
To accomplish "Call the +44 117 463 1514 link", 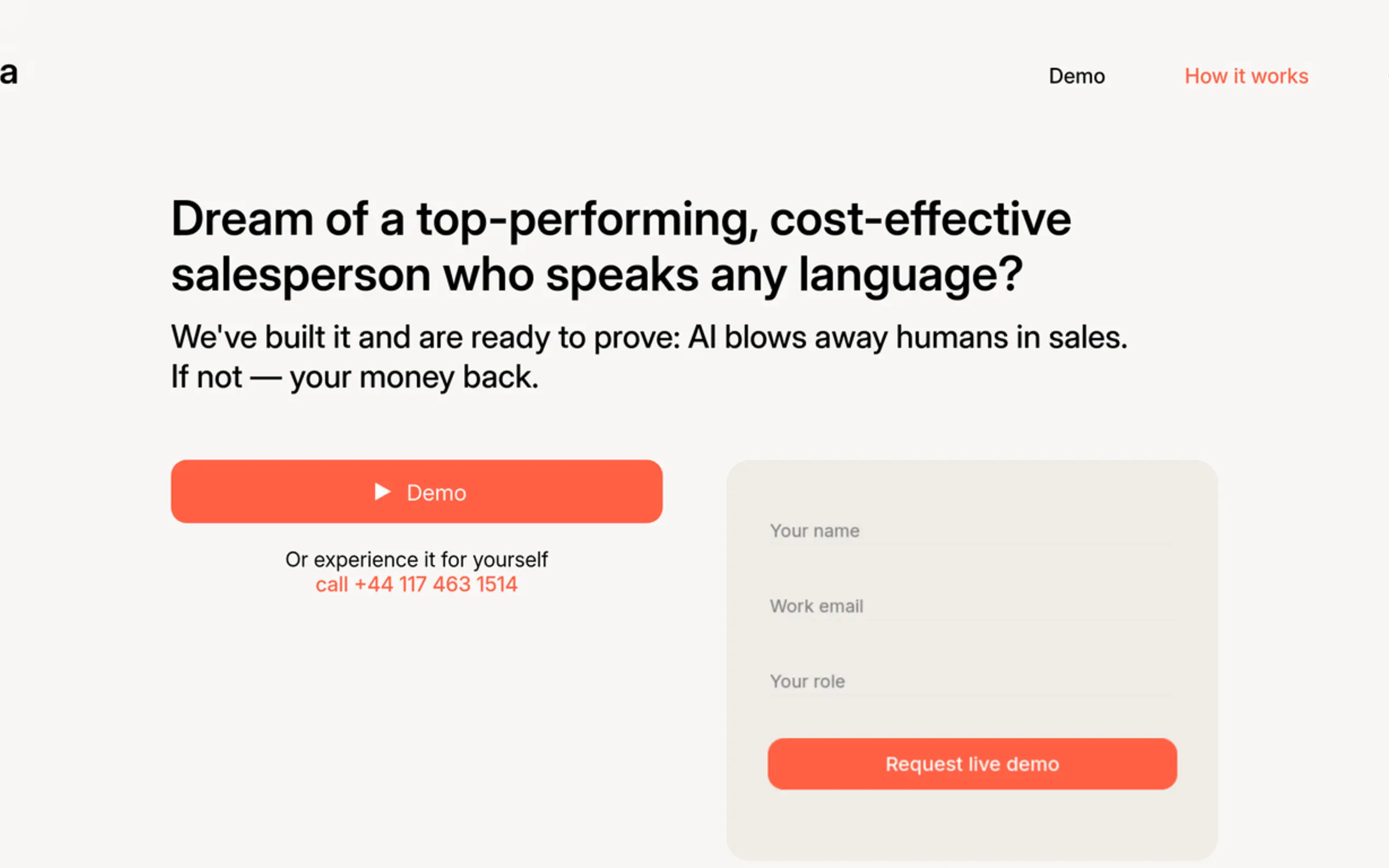I will 416,584.
